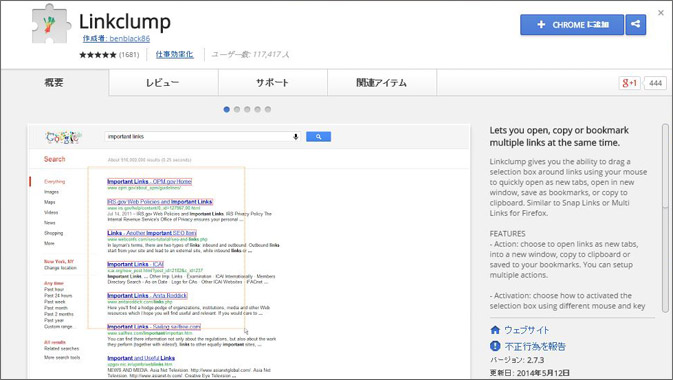Click the update date 2014年5月12日
The width and height of the screenshot is (673, 380).
click(530, 373)
